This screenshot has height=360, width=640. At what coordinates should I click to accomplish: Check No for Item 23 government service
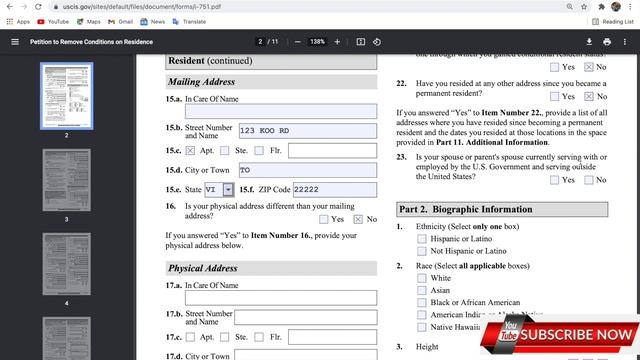coord(589,180)
